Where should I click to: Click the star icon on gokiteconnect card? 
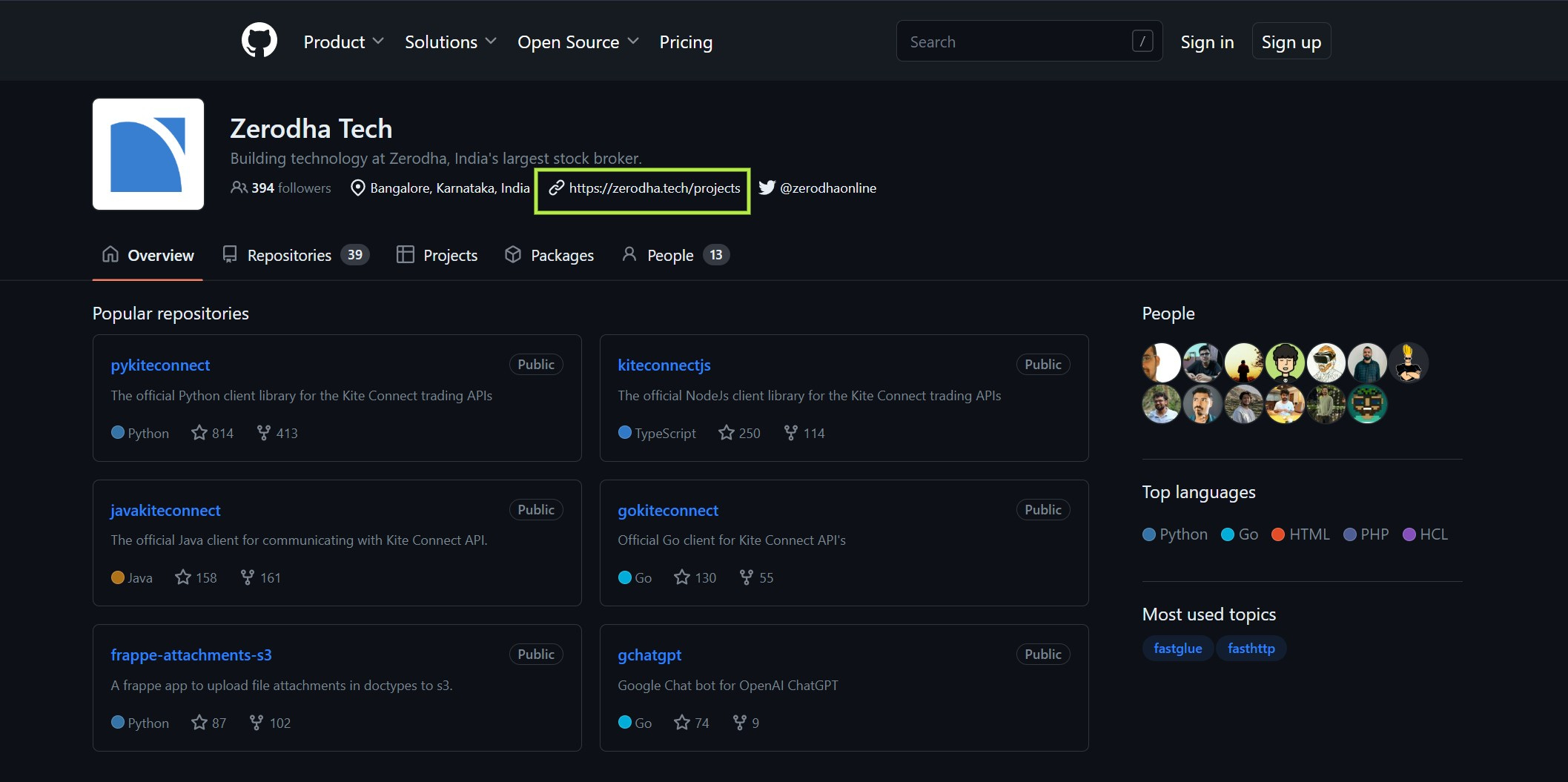682,577
